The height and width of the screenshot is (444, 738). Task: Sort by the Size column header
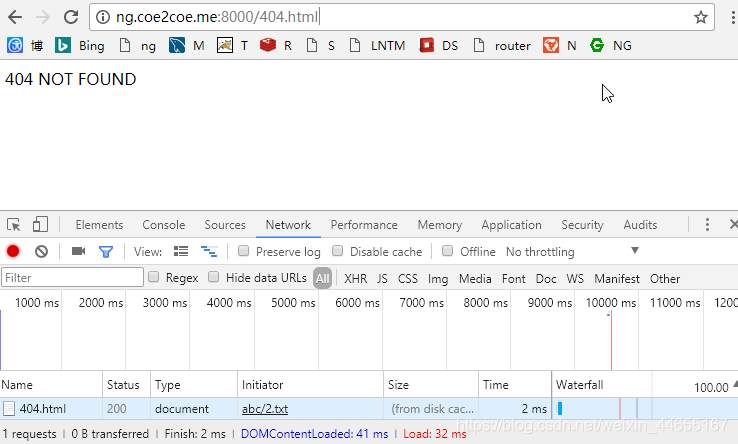click(431, 385)
